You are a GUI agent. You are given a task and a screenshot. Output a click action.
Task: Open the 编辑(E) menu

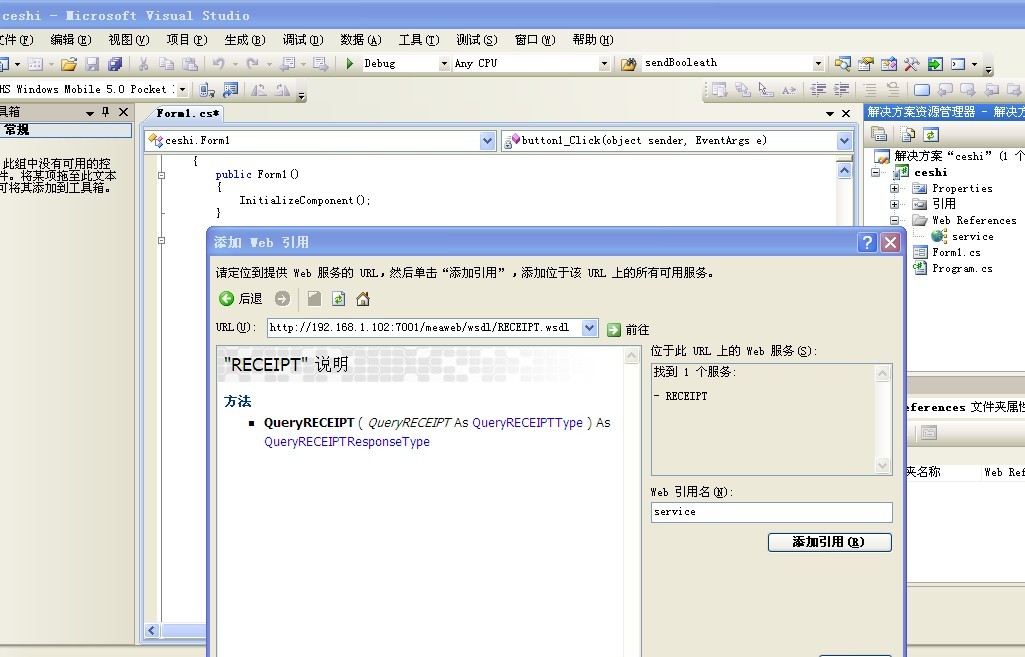pos(71,40)
